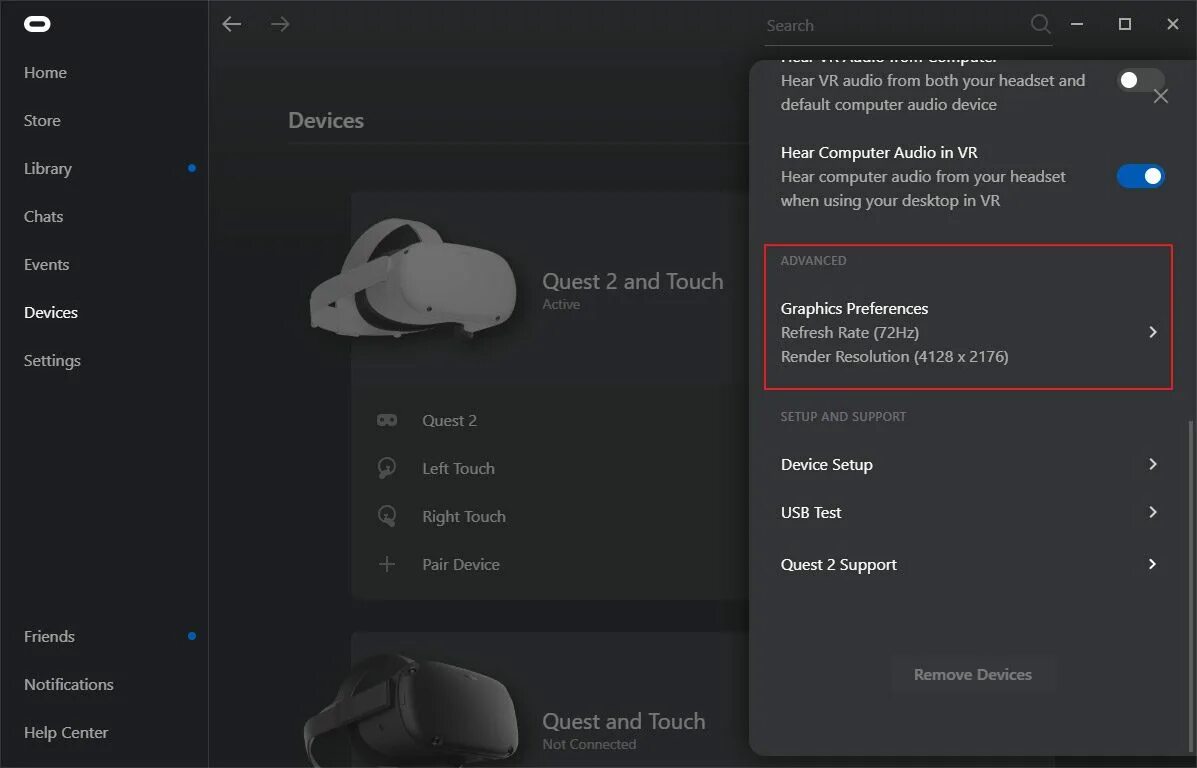The image size is (1197, 768).
Task: Click the Oculus logo icon
Action: point(37,24)
